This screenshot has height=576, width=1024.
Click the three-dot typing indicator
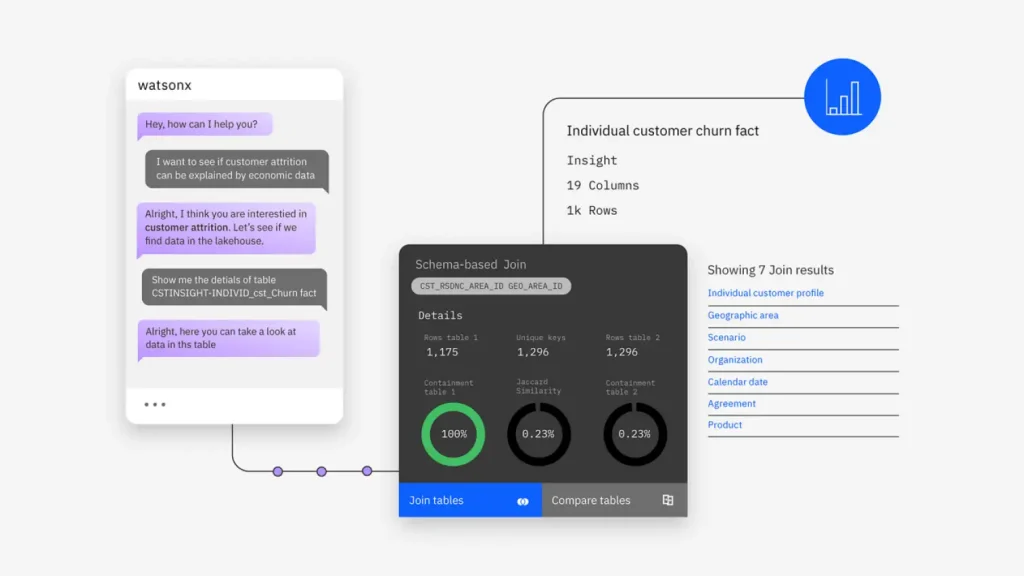(x=155, y=405)
